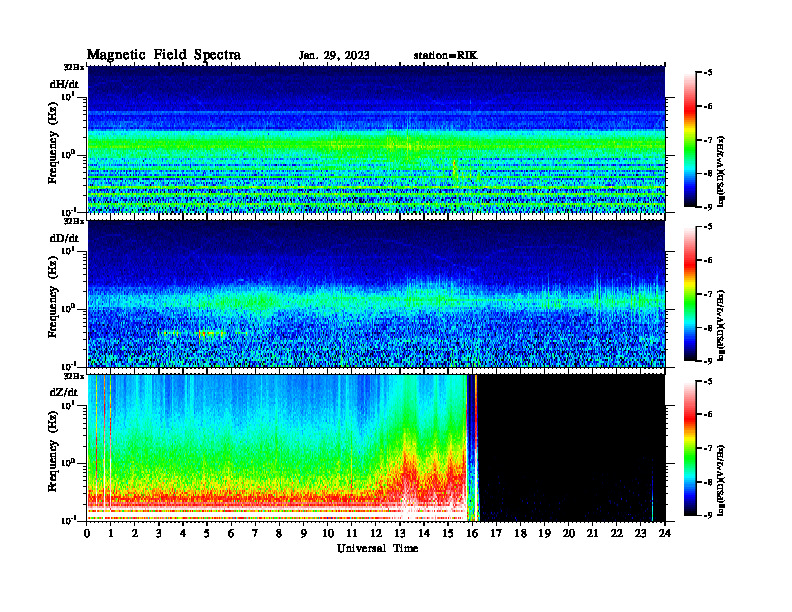This screenshot has width=792, height=612.
Task: Select the dZ/dt panel label
Action: pyautogui.click(x=64, y=392)
